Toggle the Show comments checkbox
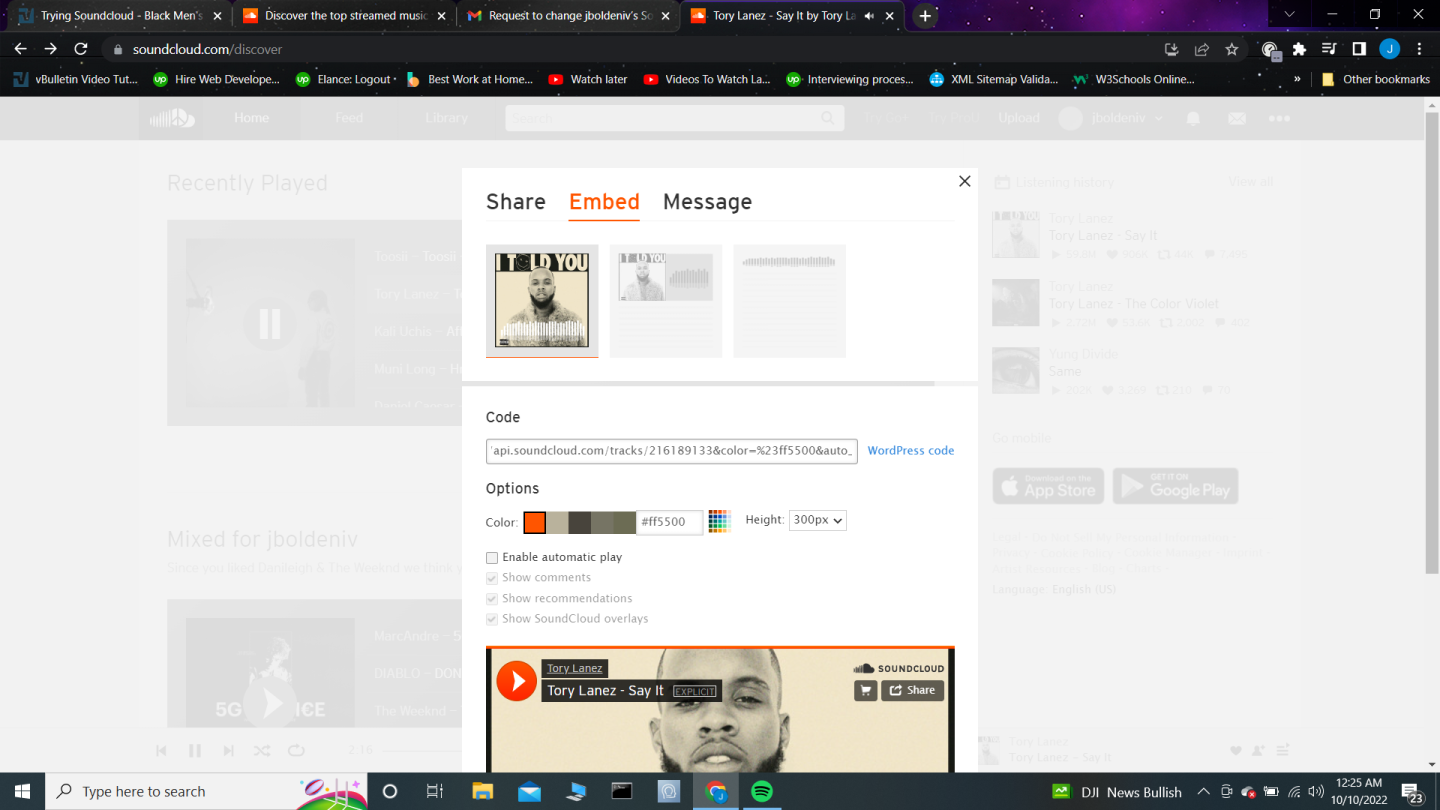Image resolution: width=1440 pixels, height=810 pixels. pyautogui.click(x=492, y=578)
